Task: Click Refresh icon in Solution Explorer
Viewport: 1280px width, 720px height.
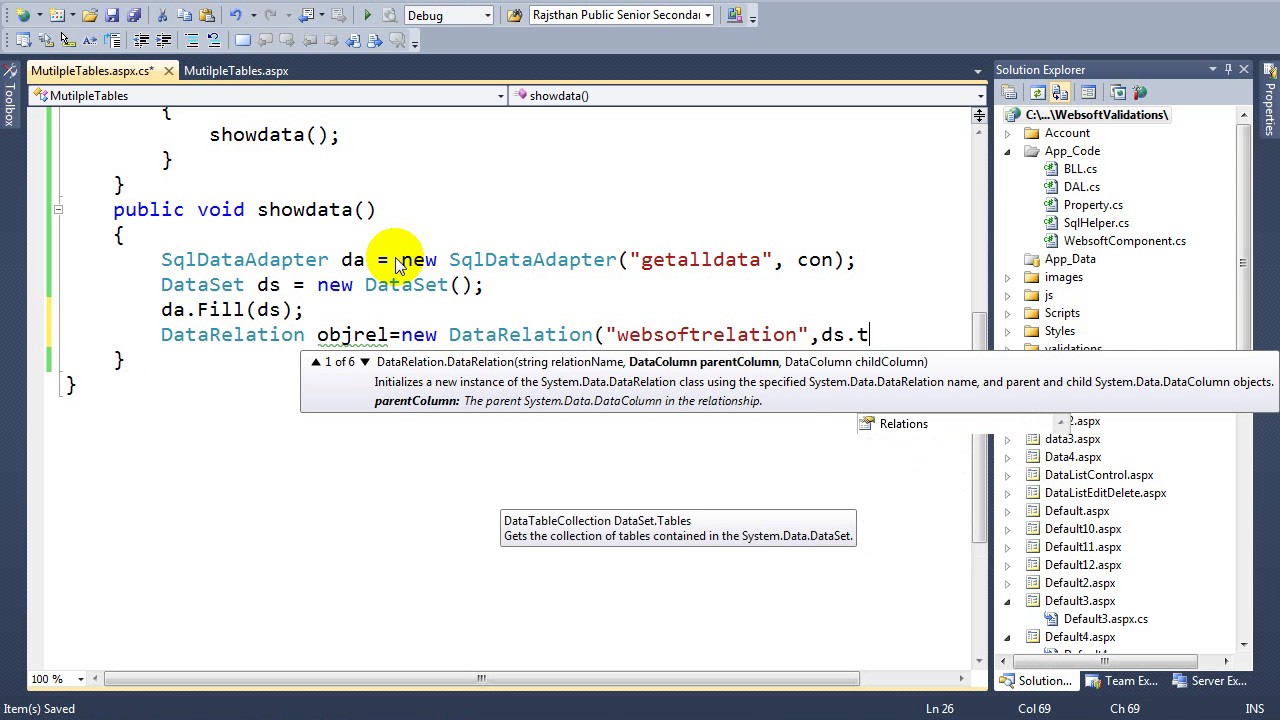Action: pos(1038,92)
